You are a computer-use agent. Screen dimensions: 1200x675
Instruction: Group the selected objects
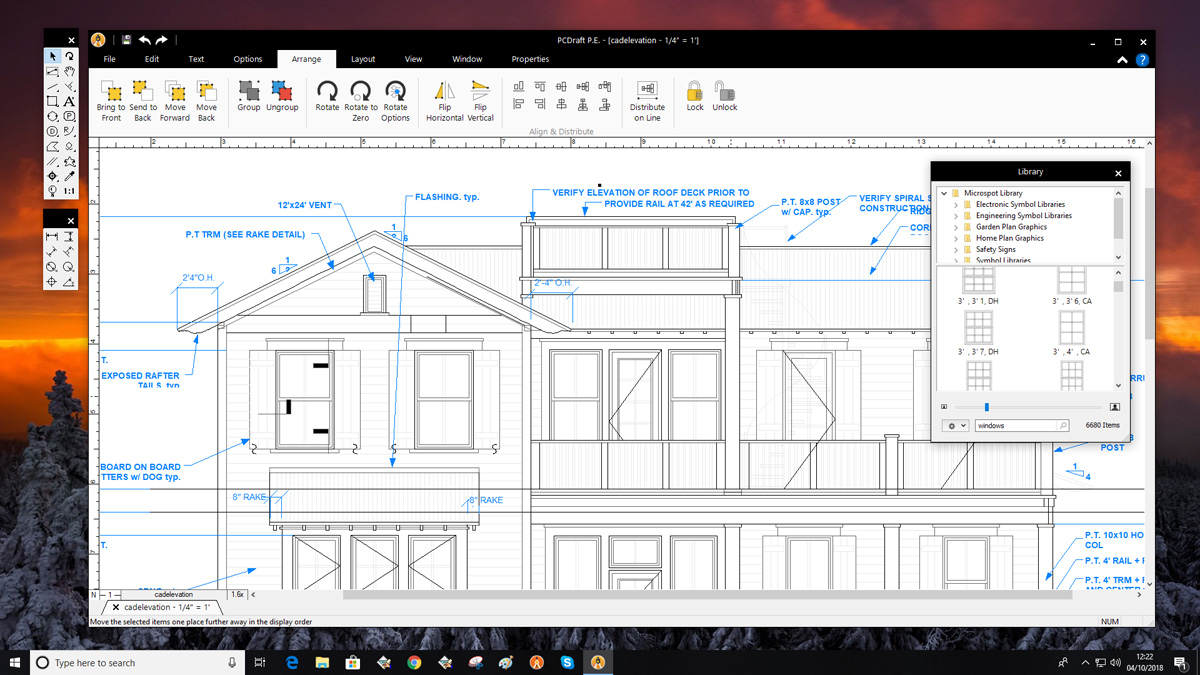[x=249, y=92]
